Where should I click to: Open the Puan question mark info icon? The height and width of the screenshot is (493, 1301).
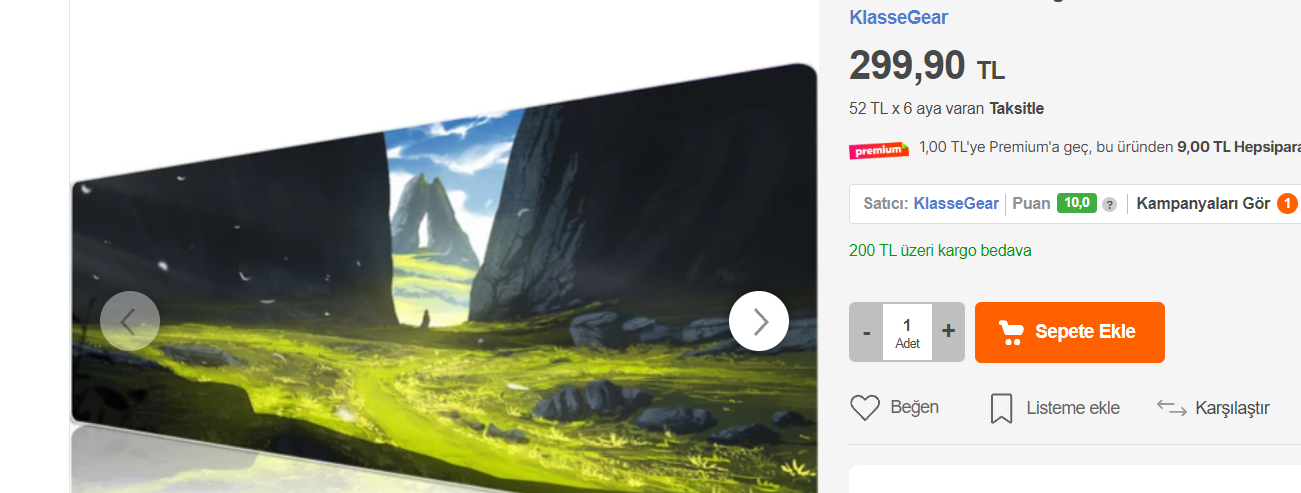[x=1109, y=204]
